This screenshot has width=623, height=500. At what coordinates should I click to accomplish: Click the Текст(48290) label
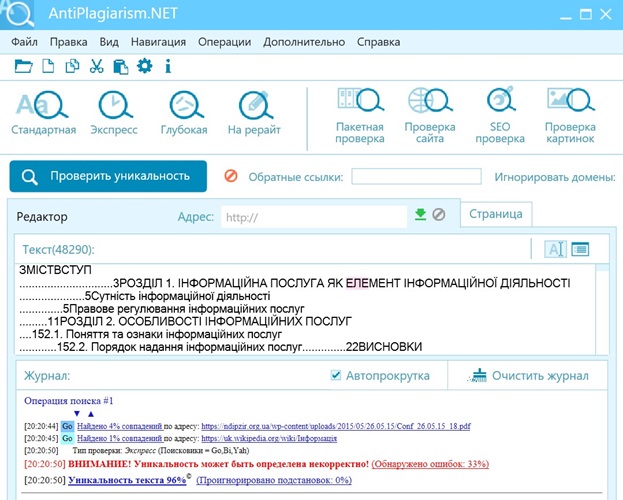(x=58, y=250)
